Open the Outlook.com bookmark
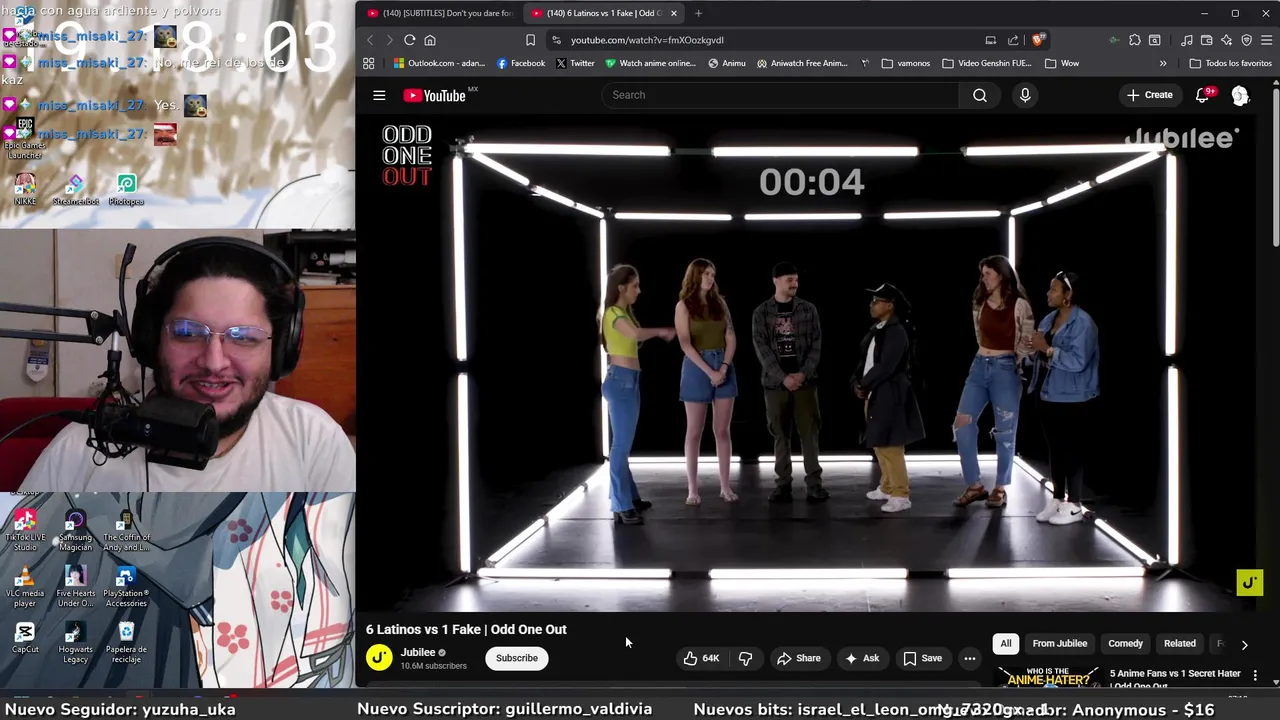This screenshot has height=720, width=1280. click(x=439, y=63)
